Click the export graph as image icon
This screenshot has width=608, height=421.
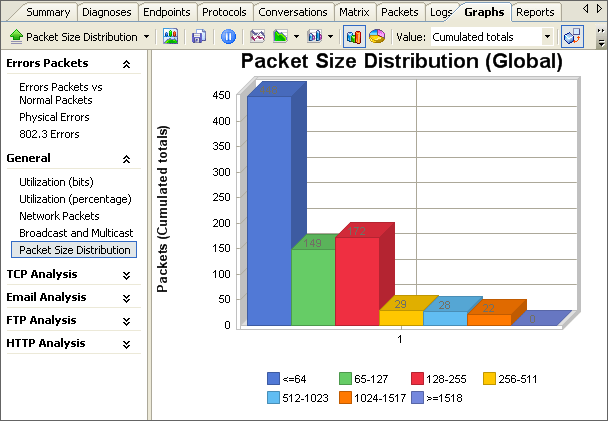click(x=171, y=37)
